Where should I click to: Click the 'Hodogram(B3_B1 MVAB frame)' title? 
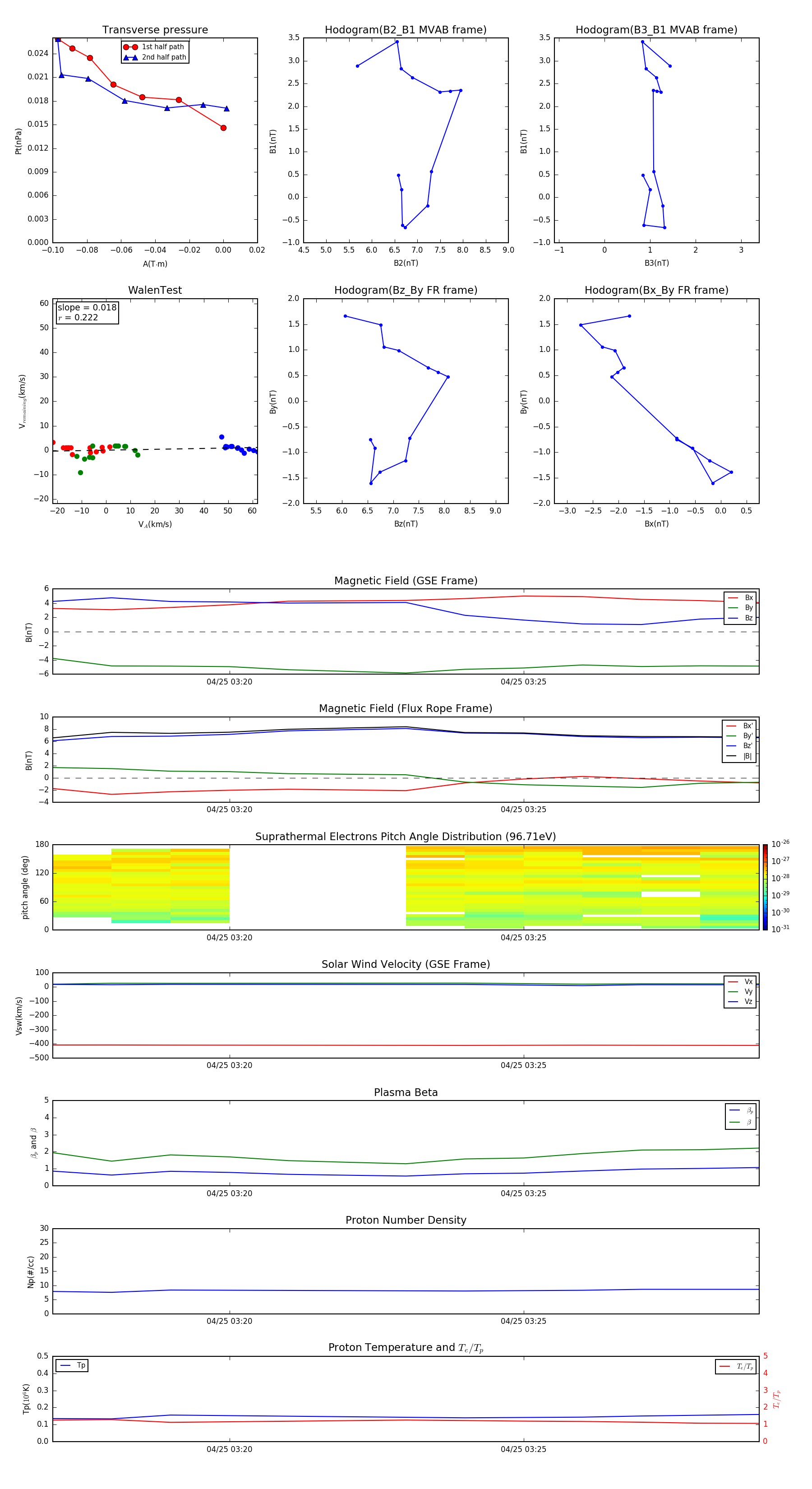656,30
